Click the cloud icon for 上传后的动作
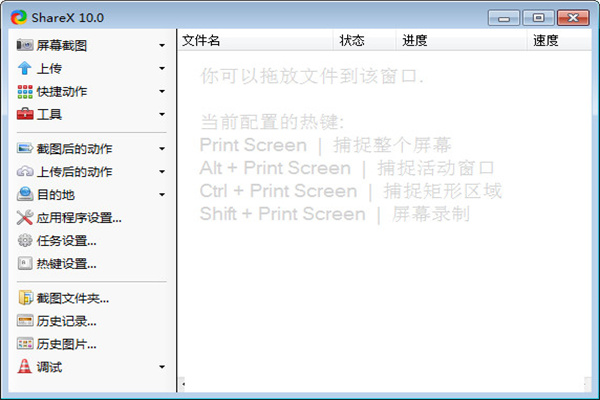The image size is (600, 400). click(x=25, y=171)
